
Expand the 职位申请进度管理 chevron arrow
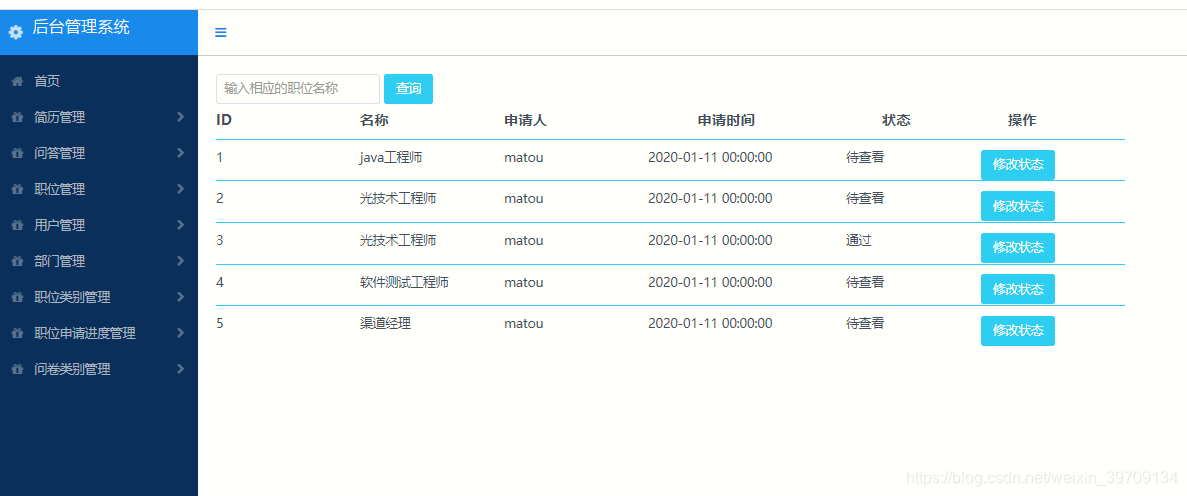180,332
